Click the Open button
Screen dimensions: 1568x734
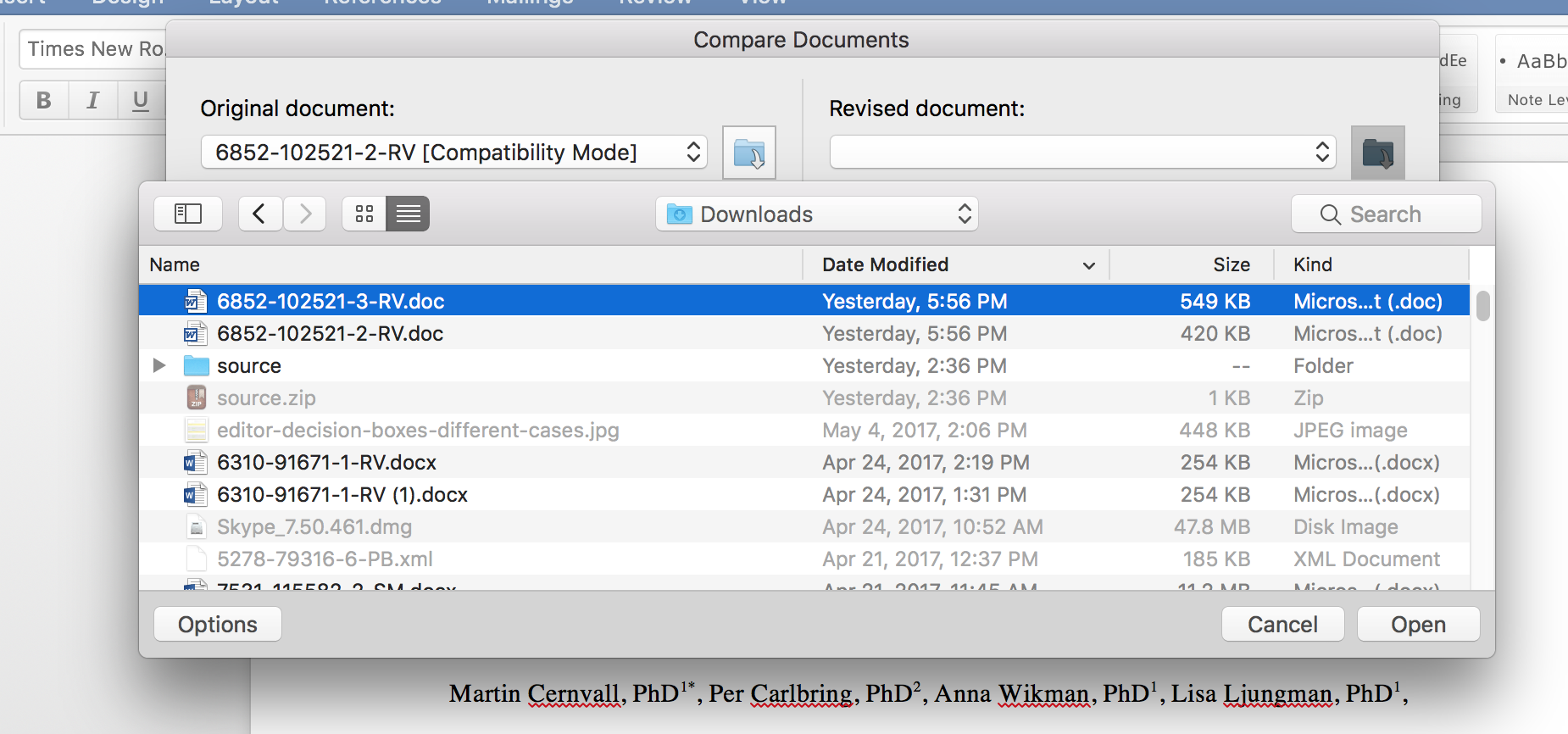1418,625
